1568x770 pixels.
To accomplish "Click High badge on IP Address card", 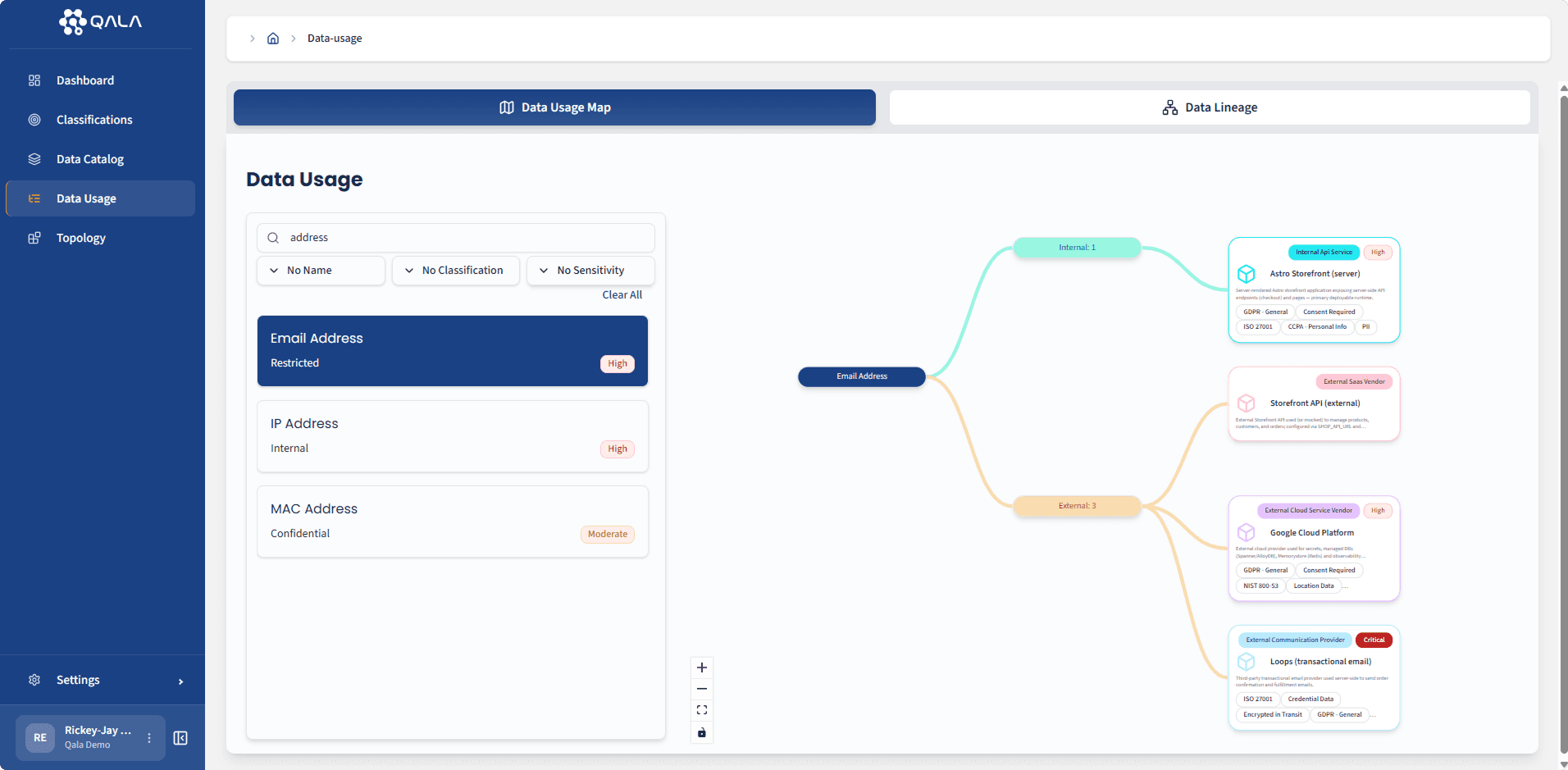I will [x=618, y=449].
